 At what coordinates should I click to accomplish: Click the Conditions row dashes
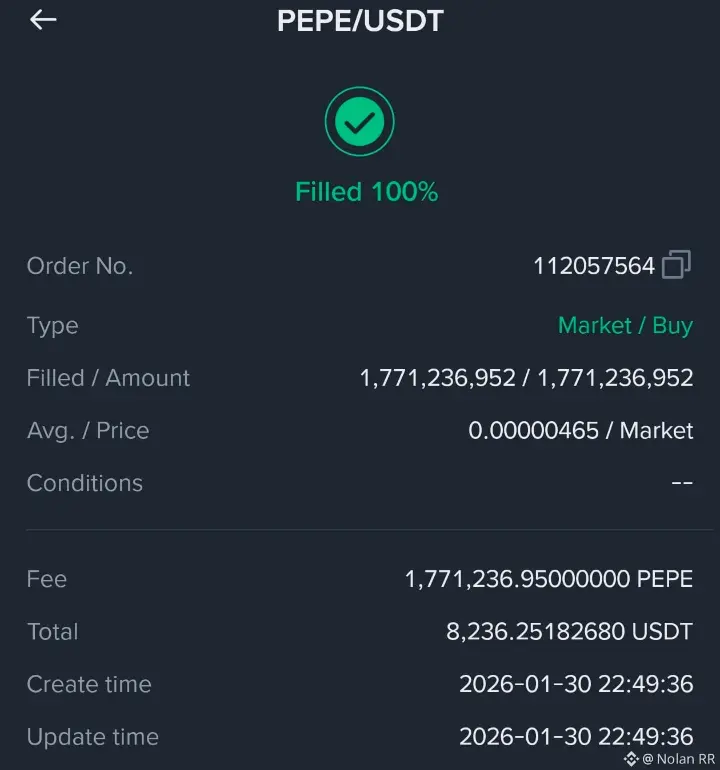click(x=682, y=483)
